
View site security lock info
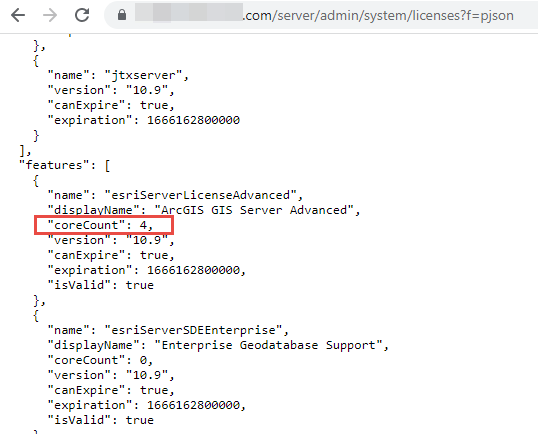122,15
